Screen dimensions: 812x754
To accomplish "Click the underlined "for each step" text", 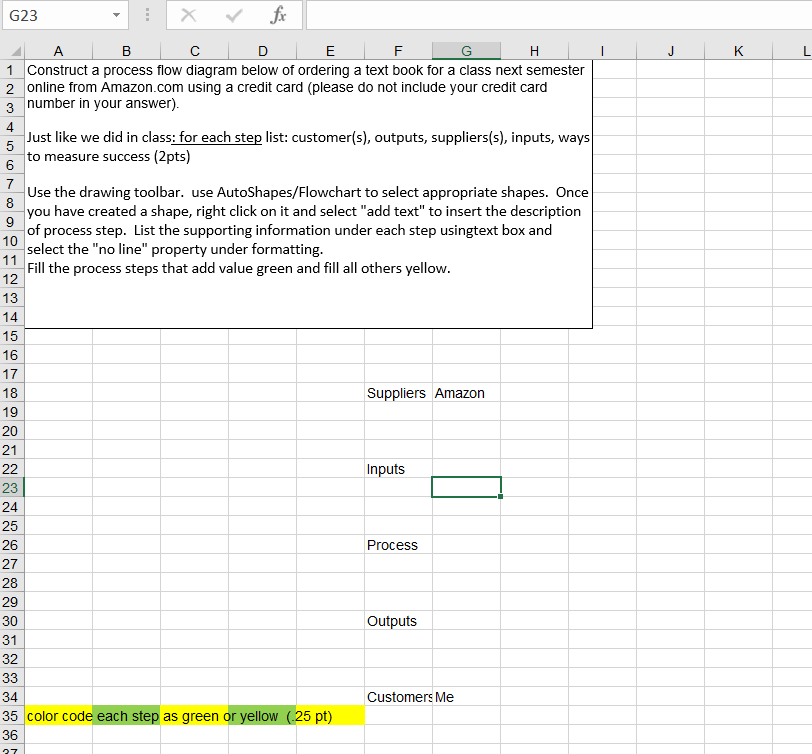I will [220, 137].
